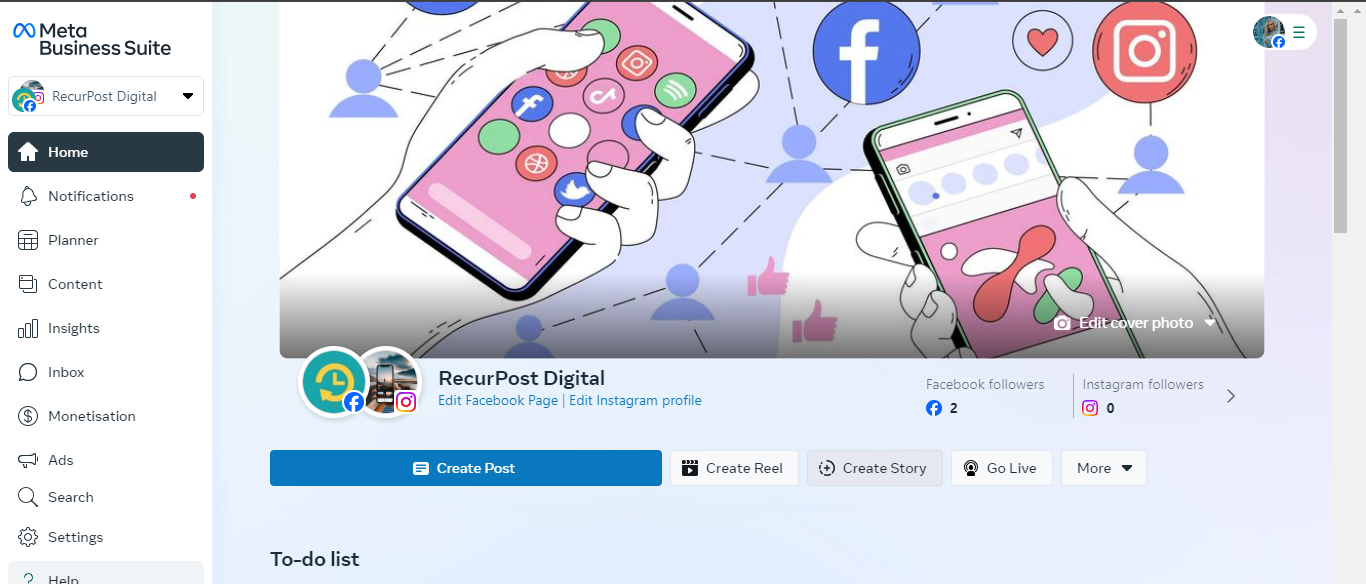Open the More dropdown button
The width and height of the screenshot is (1366, 584).
pyautogui.click(x=1104, y=468)
